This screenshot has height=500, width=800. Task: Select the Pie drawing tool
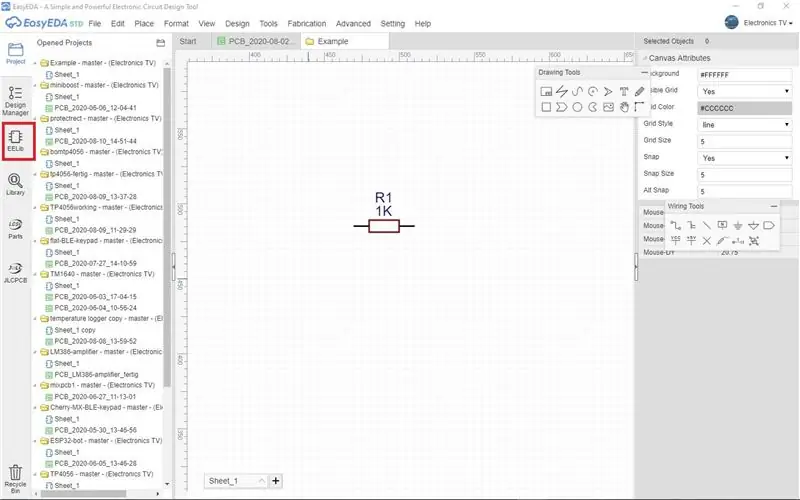coord(592,107)
